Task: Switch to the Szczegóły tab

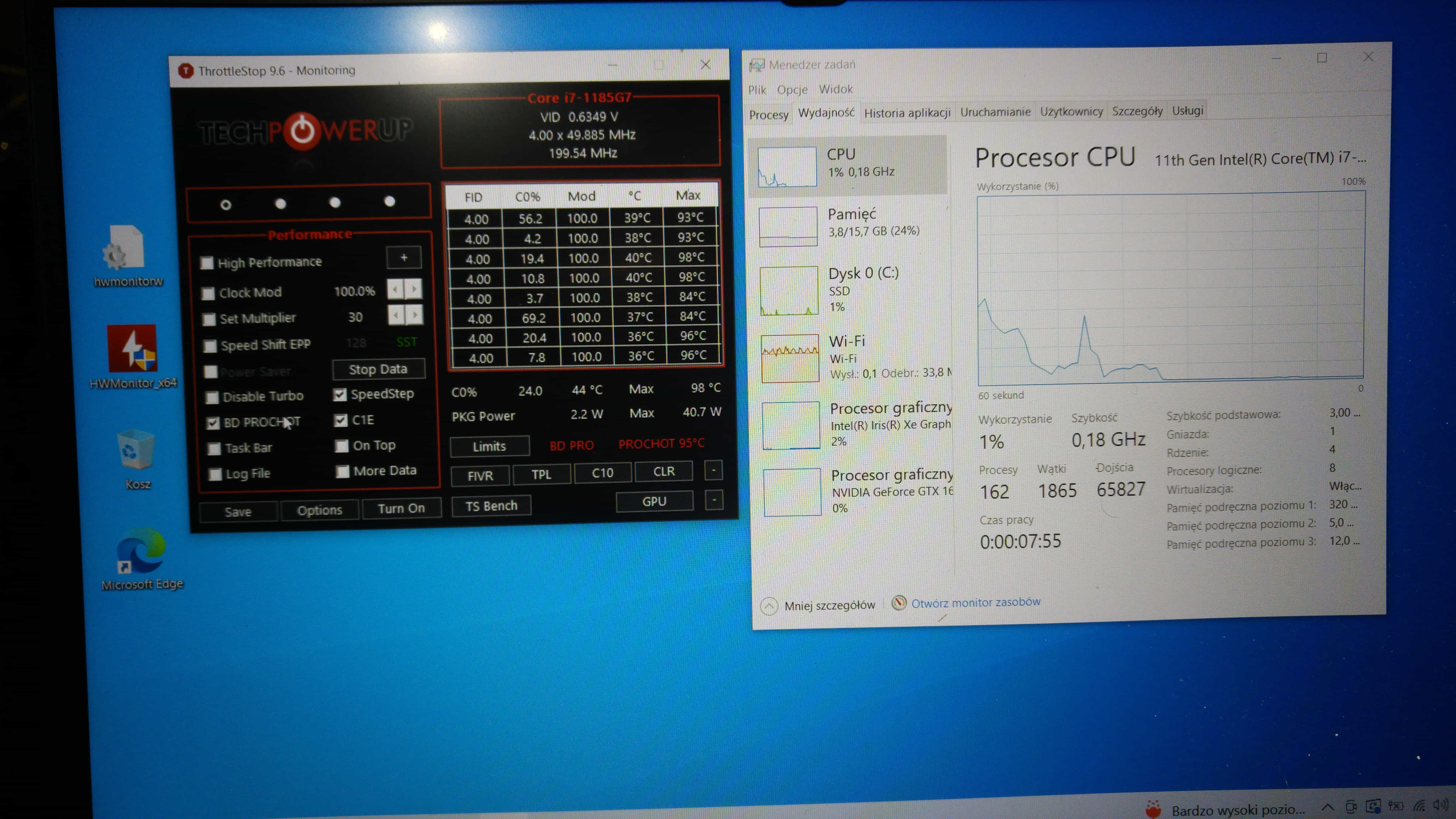Action: point(1137,111)
